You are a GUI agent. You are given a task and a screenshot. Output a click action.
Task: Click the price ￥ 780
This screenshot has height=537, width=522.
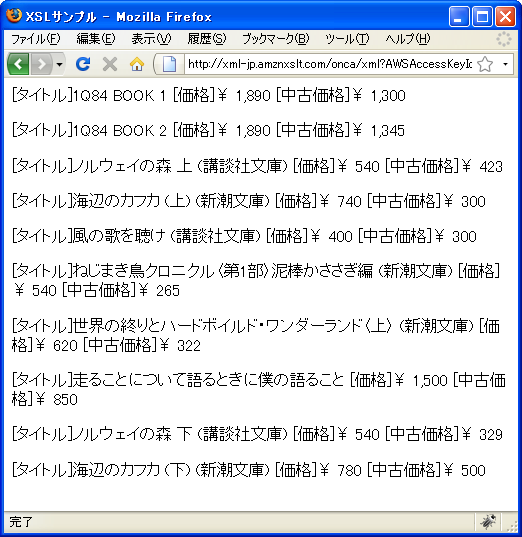click(x=341, y=470)
